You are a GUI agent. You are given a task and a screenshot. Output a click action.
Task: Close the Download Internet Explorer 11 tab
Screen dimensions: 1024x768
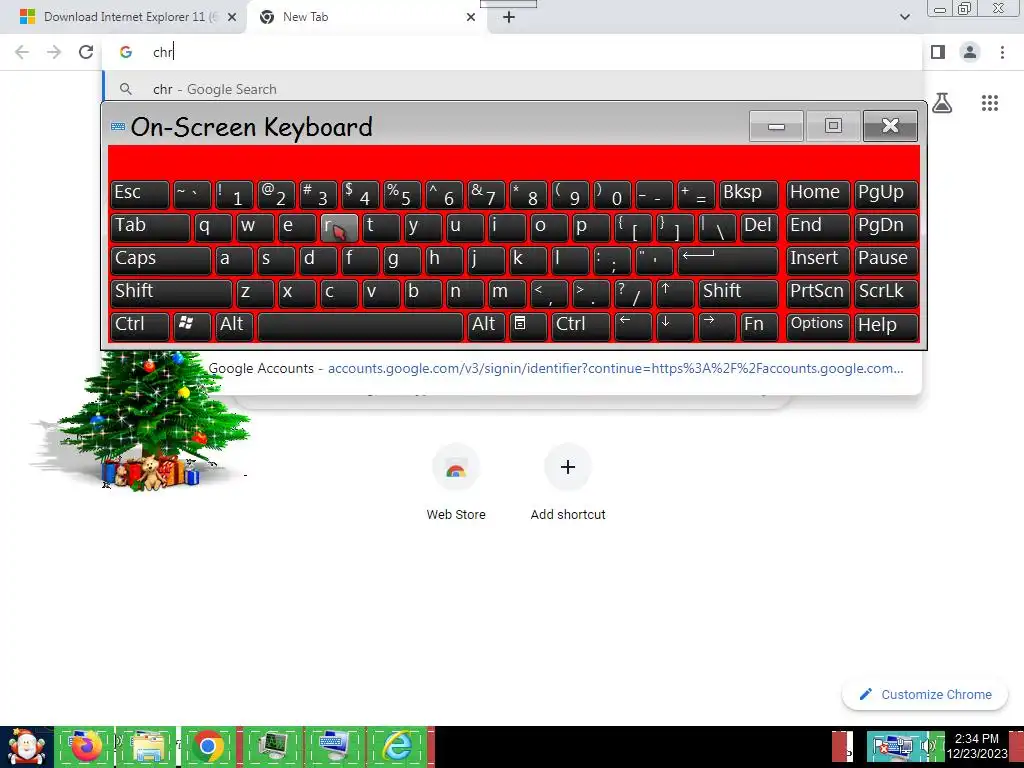(x=232, y=17)
